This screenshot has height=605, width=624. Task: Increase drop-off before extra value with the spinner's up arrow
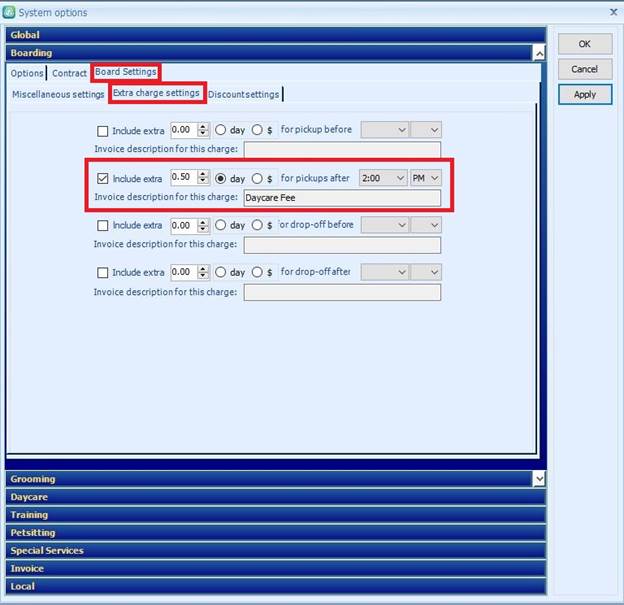coord(203,222)
